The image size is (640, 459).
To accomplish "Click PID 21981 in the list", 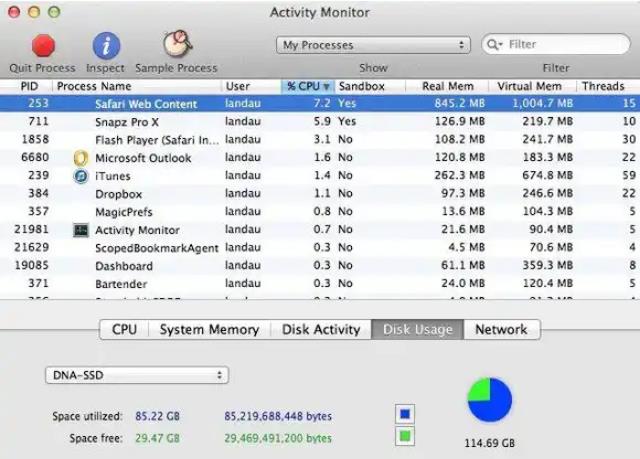I will [31, 229].
